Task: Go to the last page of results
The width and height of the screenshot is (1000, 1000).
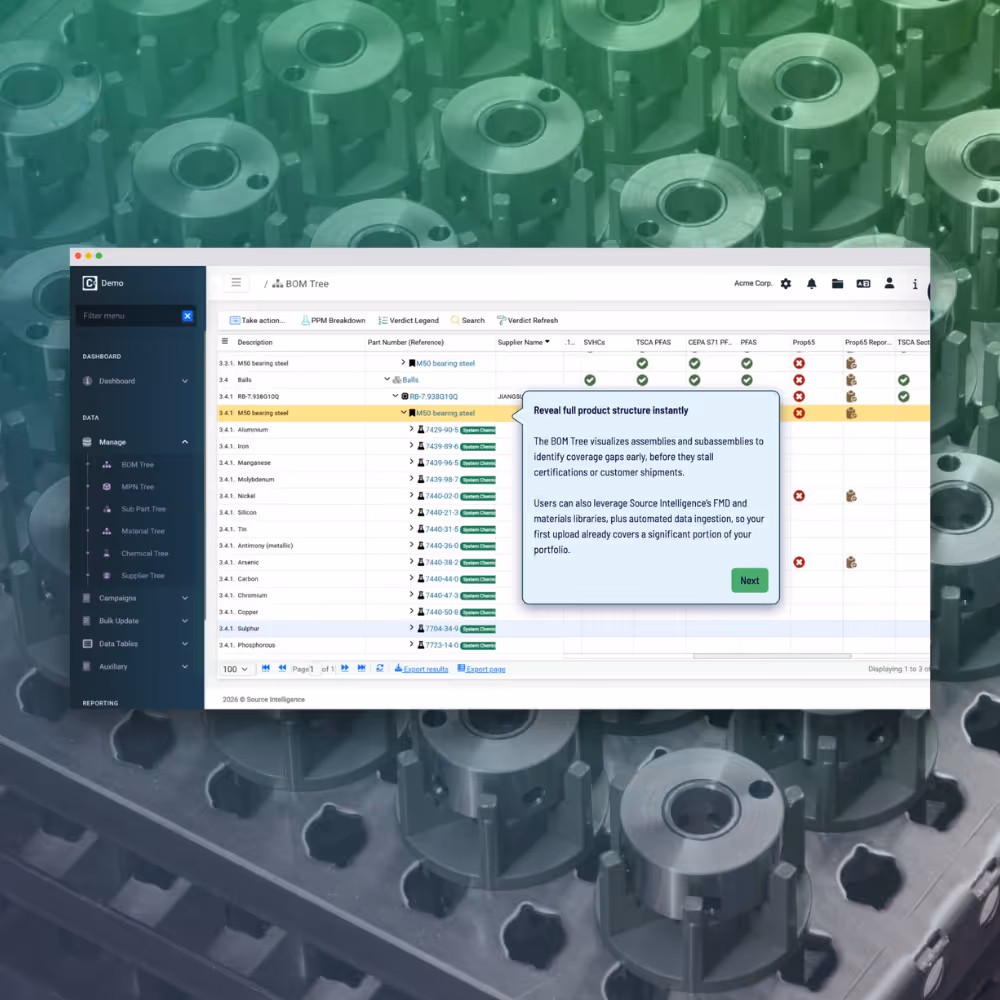Action: point(362,668)
